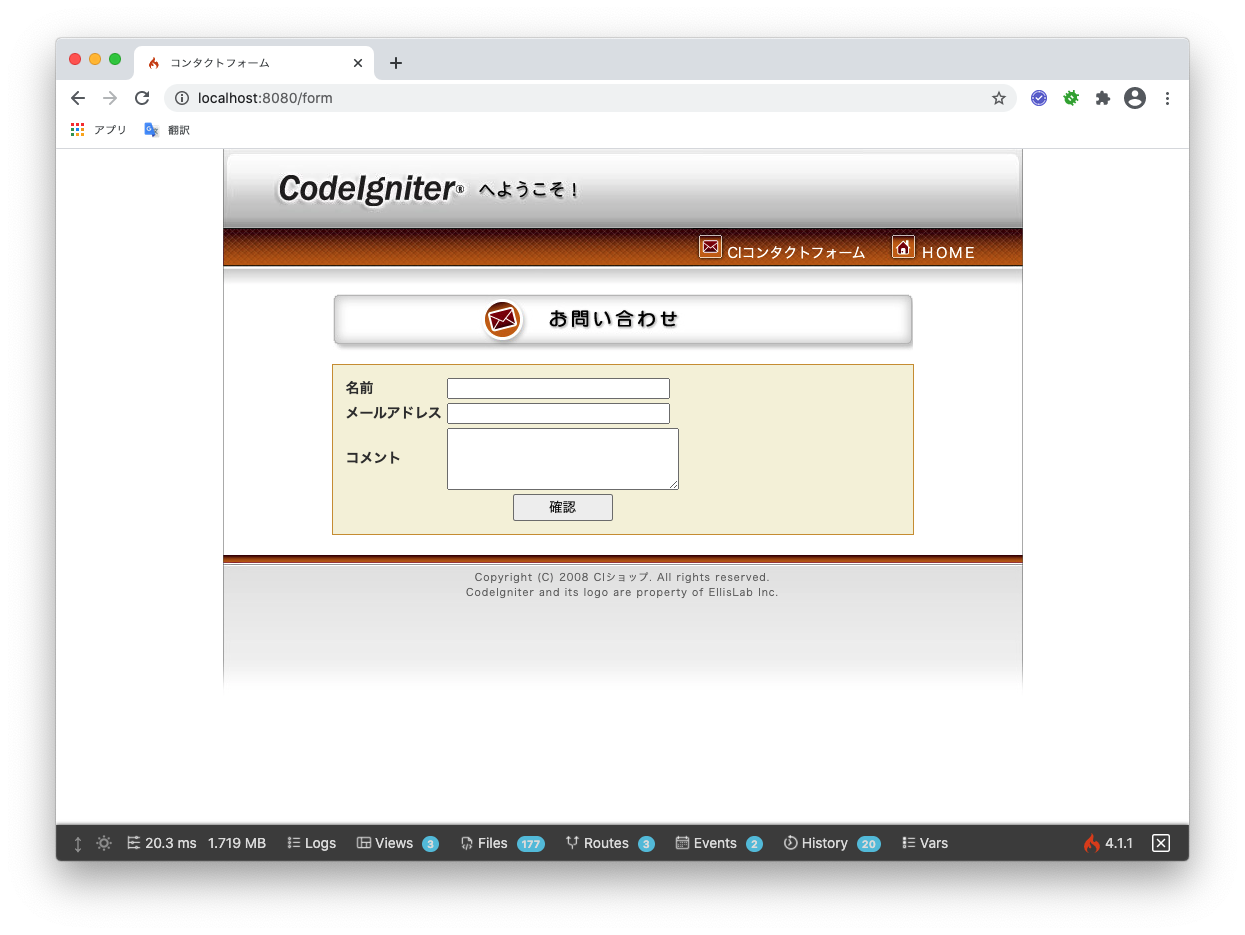The height and width of the screenshot is (935, 1245).
Task: Click the メールアドレス text field
Action: (x=558, y=413)
